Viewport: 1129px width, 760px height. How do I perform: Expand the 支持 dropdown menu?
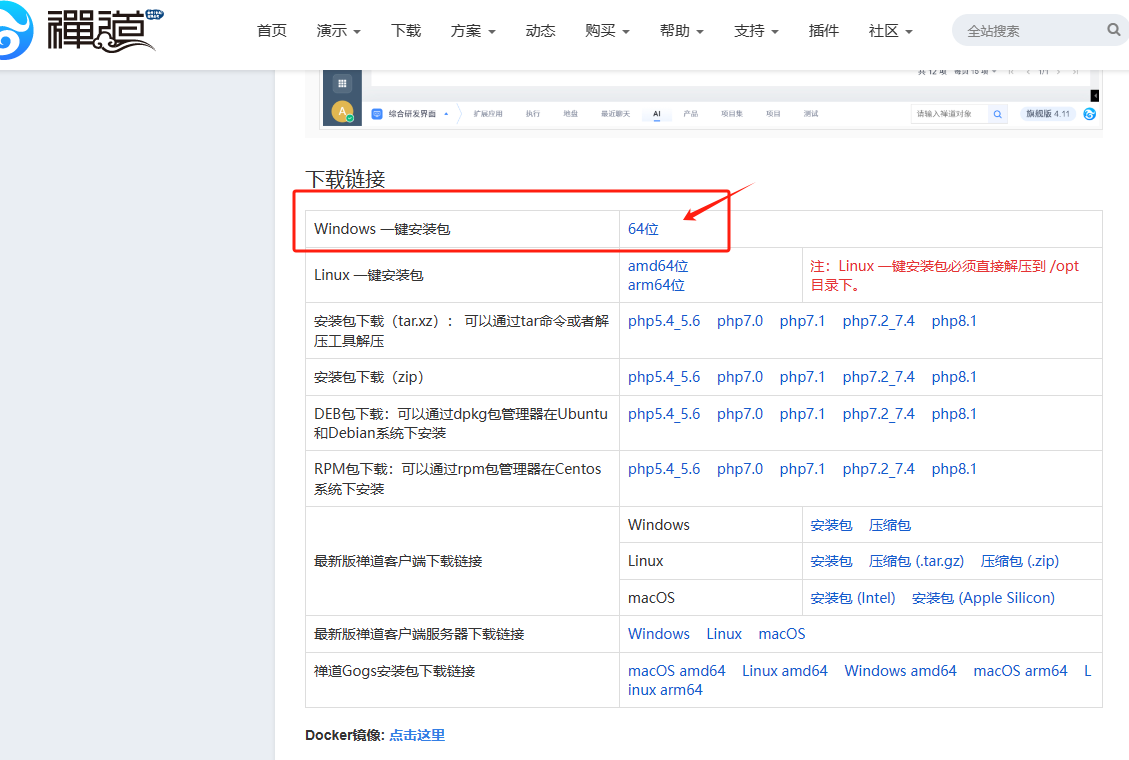[756, 30]
